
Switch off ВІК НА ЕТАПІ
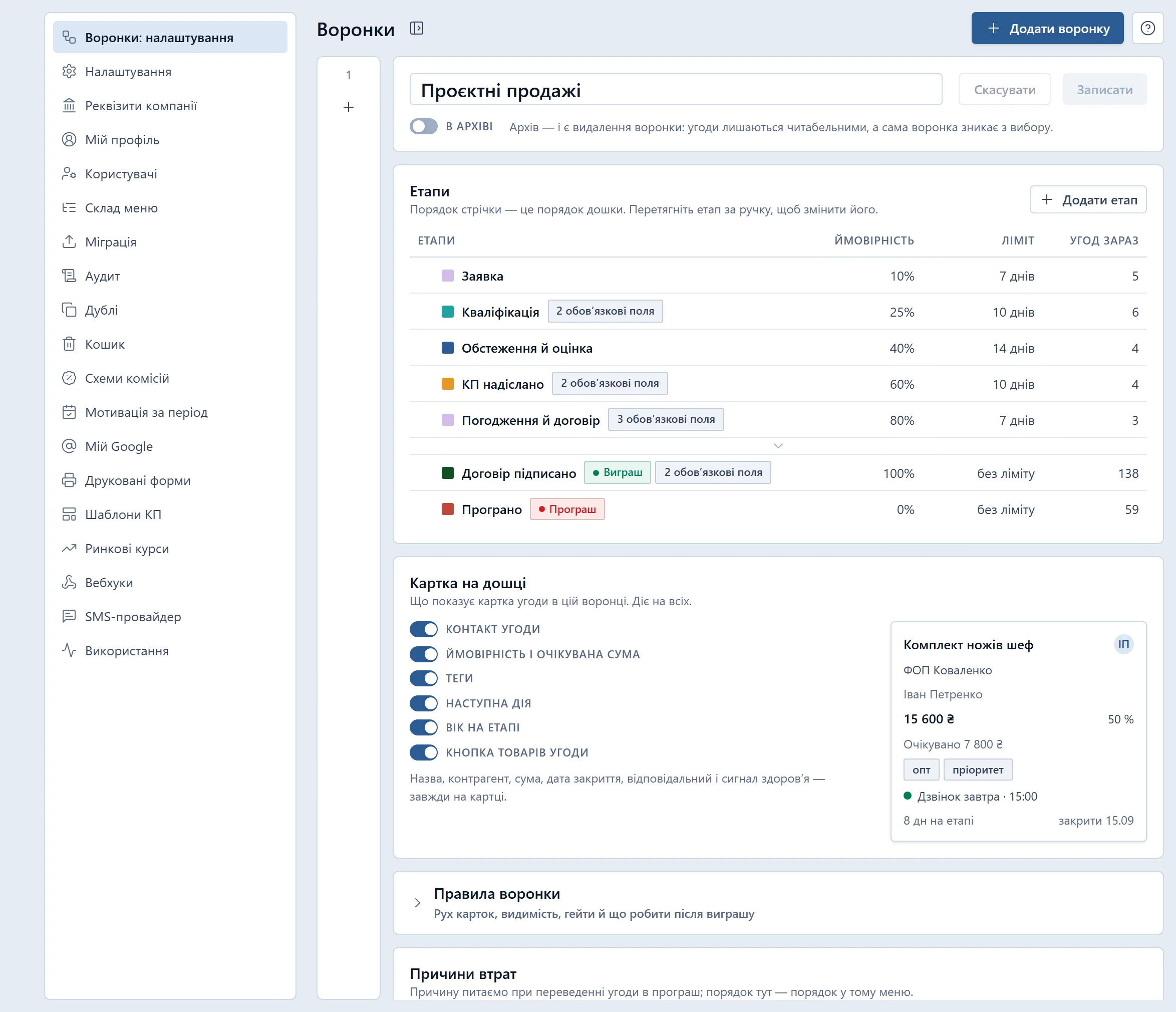pos(423,727)
